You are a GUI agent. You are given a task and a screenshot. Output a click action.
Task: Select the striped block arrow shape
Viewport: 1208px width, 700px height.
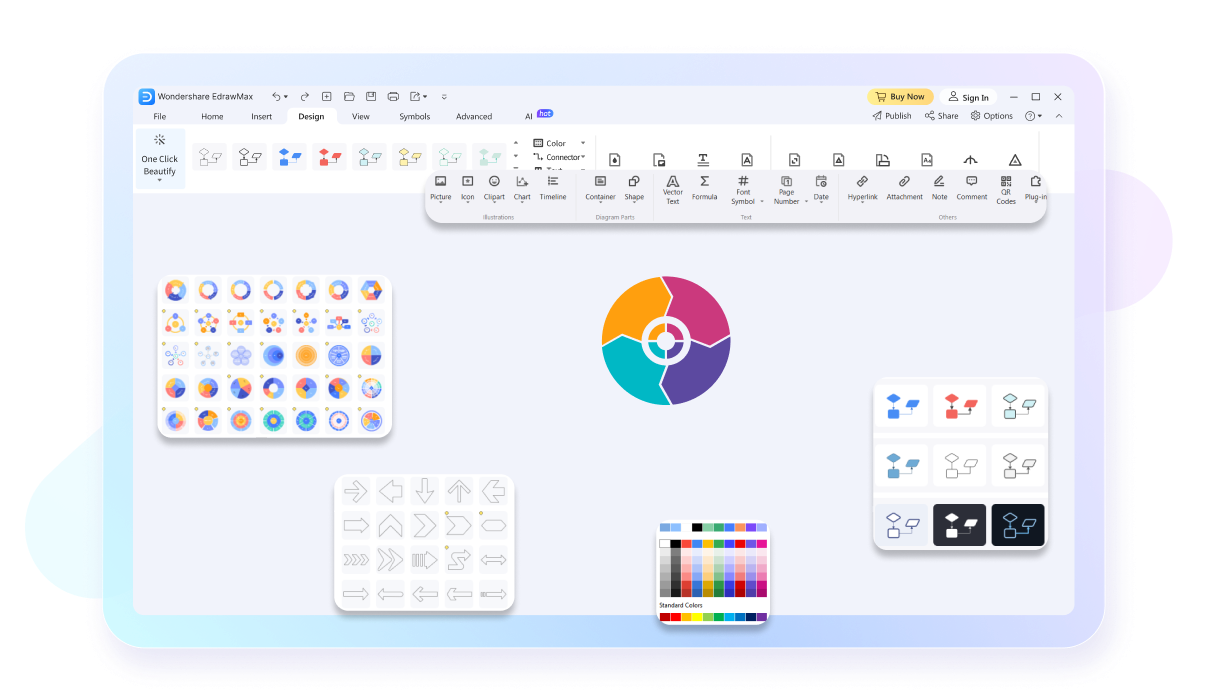coord(424,559)
